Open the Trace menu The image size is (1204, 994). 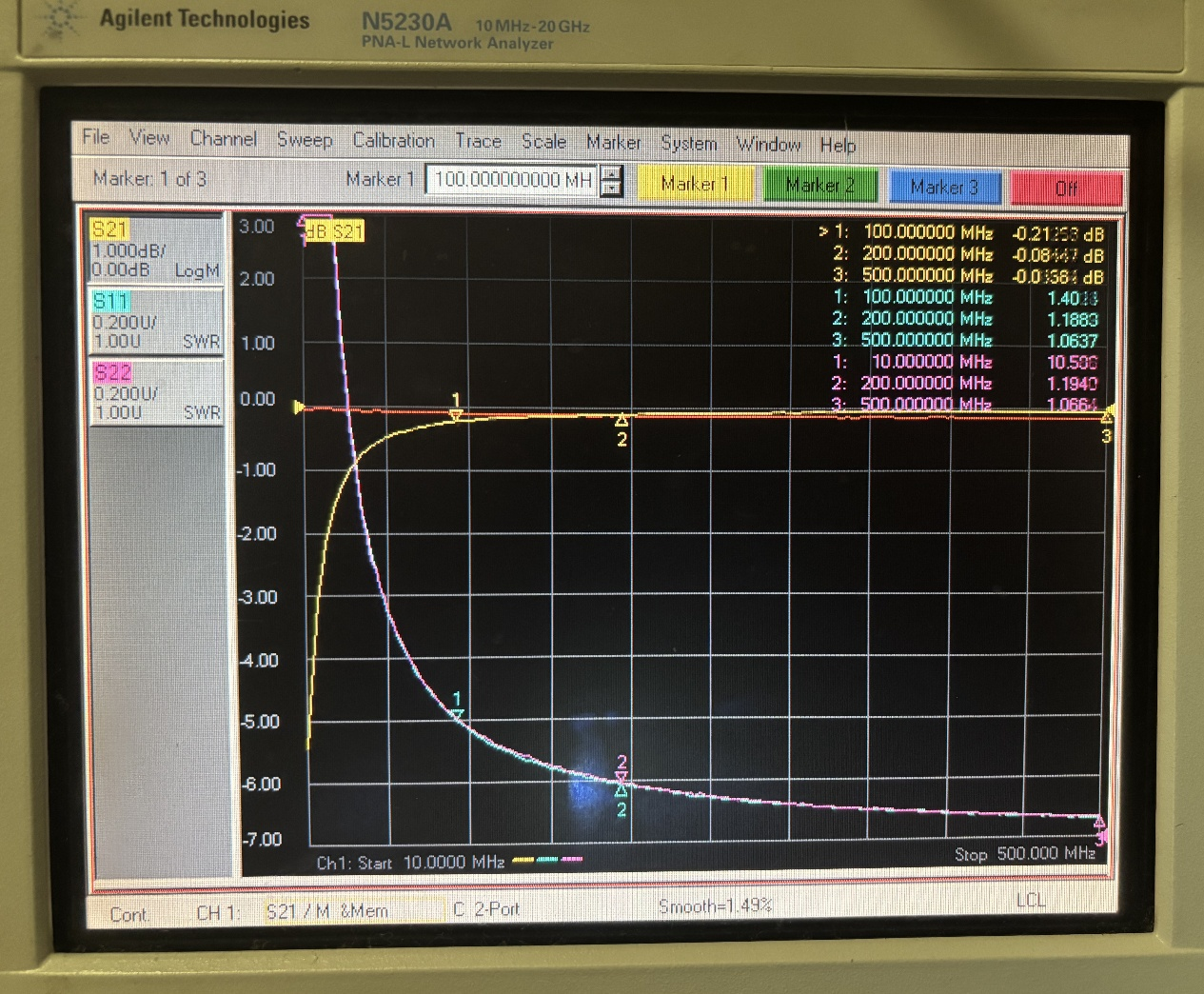(x=478, y=142)
